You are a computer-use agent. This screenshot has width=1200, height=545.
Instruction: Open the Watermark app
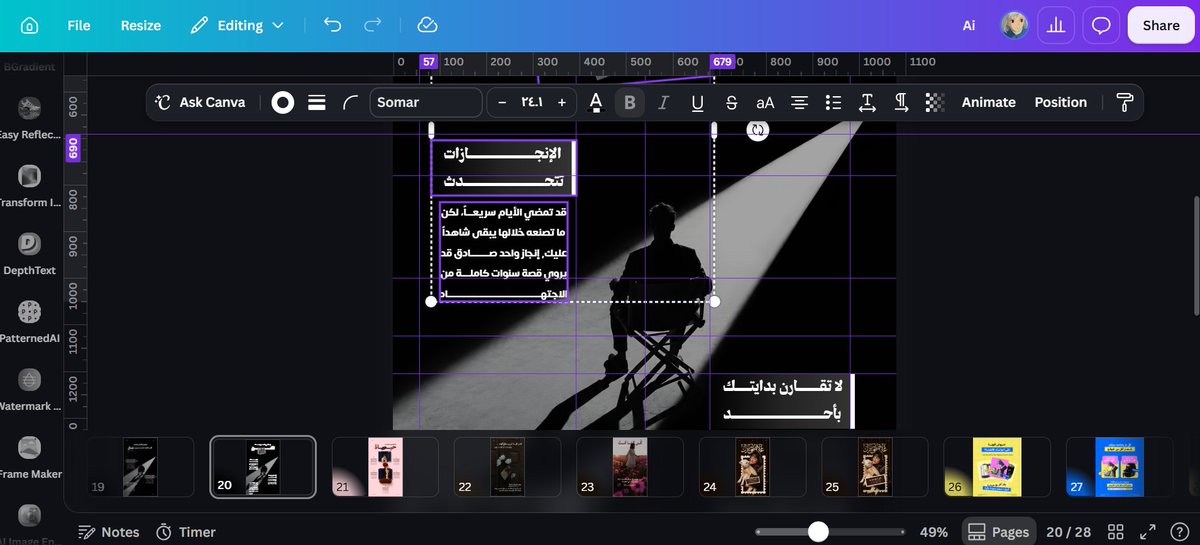29,390
